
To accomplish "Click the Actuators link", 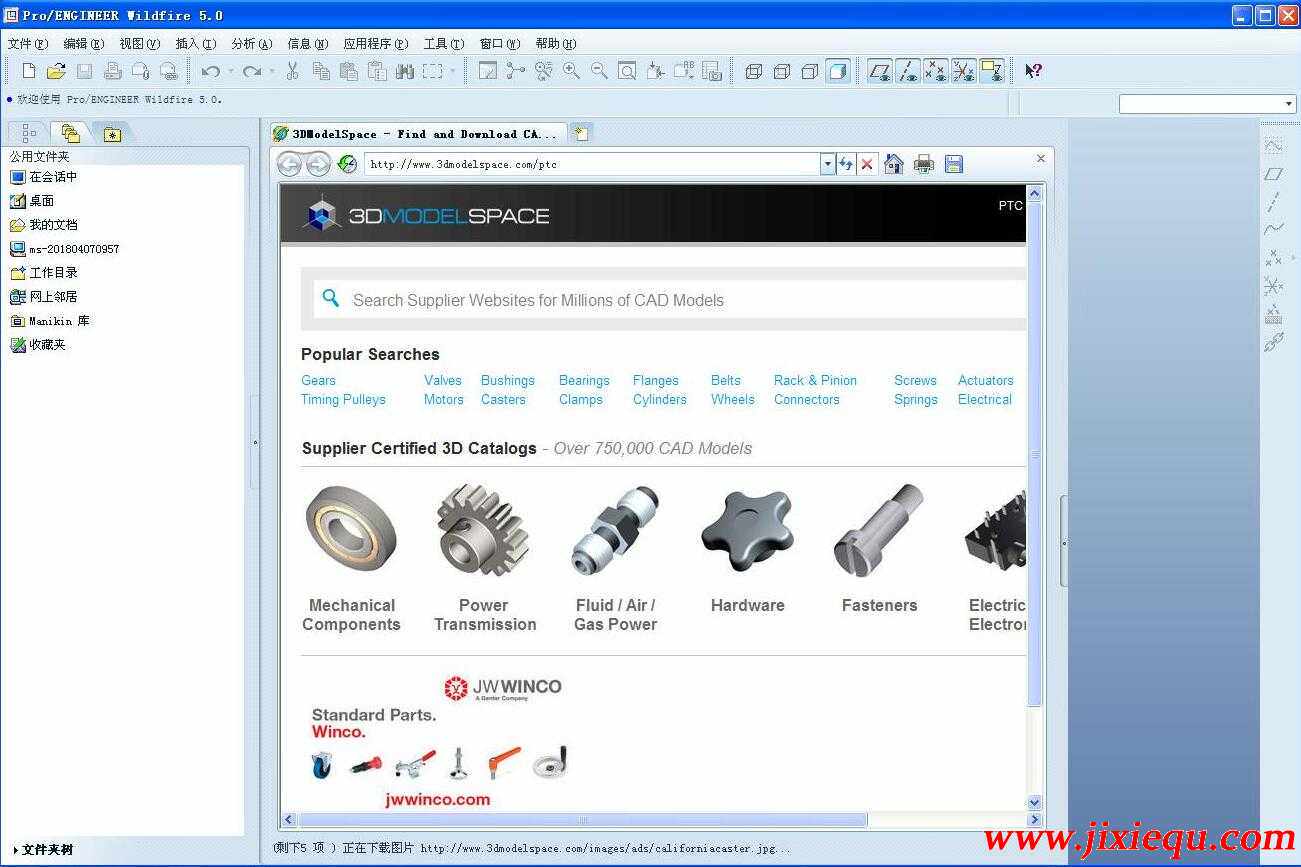I will (x=986, y=380).
